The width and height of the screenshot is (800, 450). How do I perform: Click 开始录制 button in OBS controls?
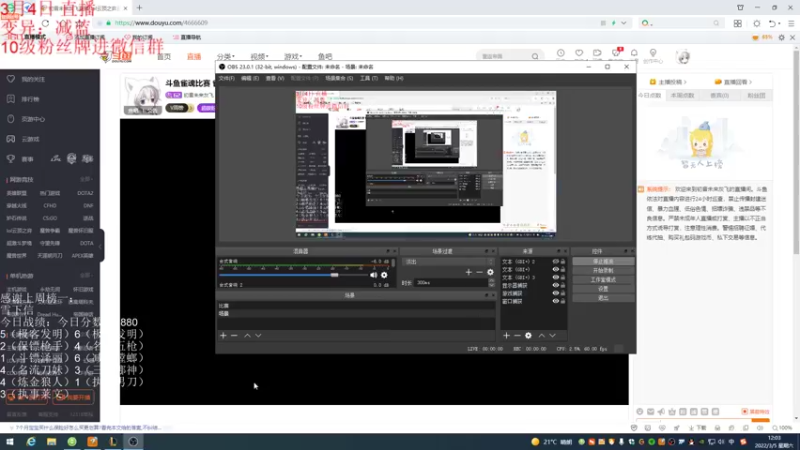[603, 270]
